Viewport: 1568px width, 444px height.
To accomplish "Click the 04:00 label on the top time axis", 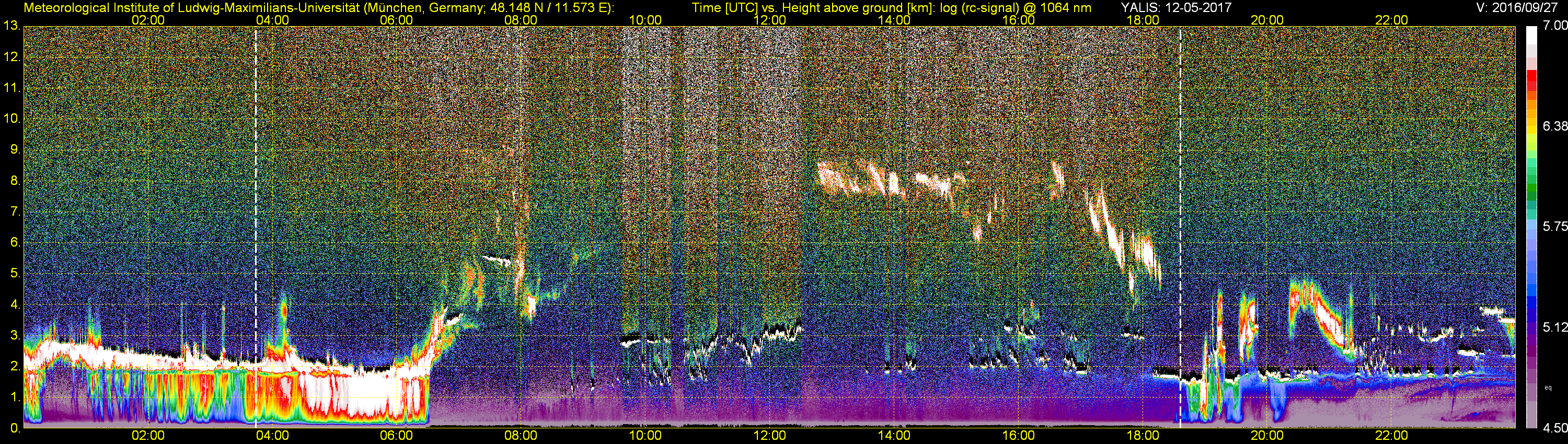I will tap(272, 20).
